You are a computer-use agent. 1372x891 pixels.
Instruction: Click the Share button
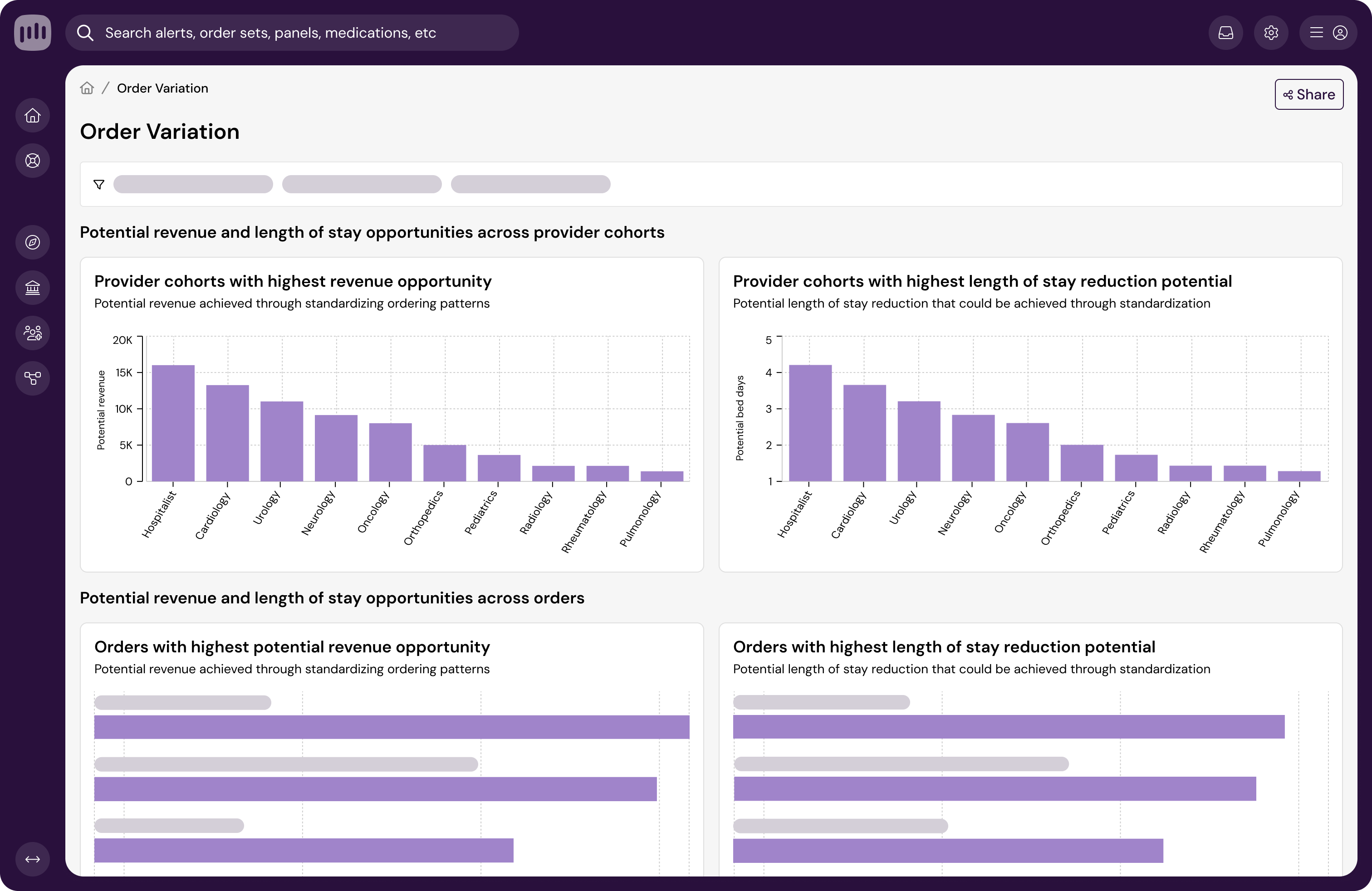(1308, 94)
